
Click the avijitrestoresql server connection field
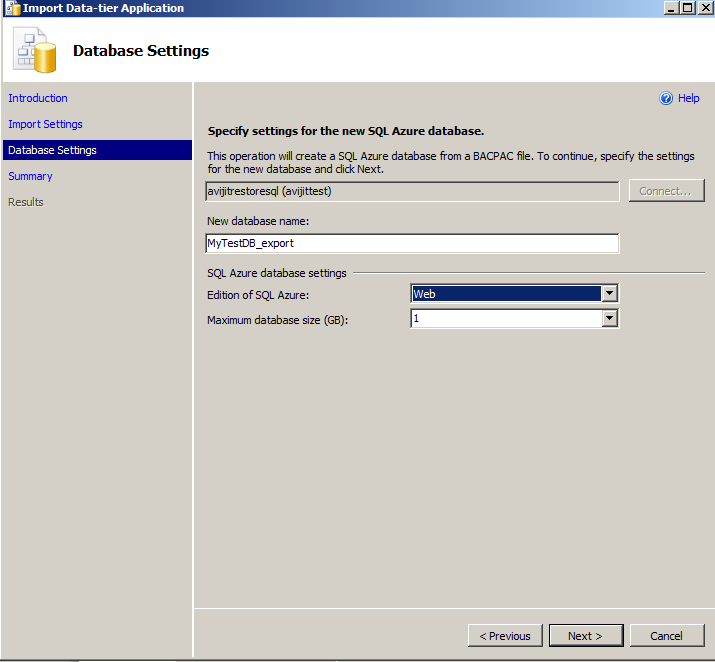pos(412,191)
